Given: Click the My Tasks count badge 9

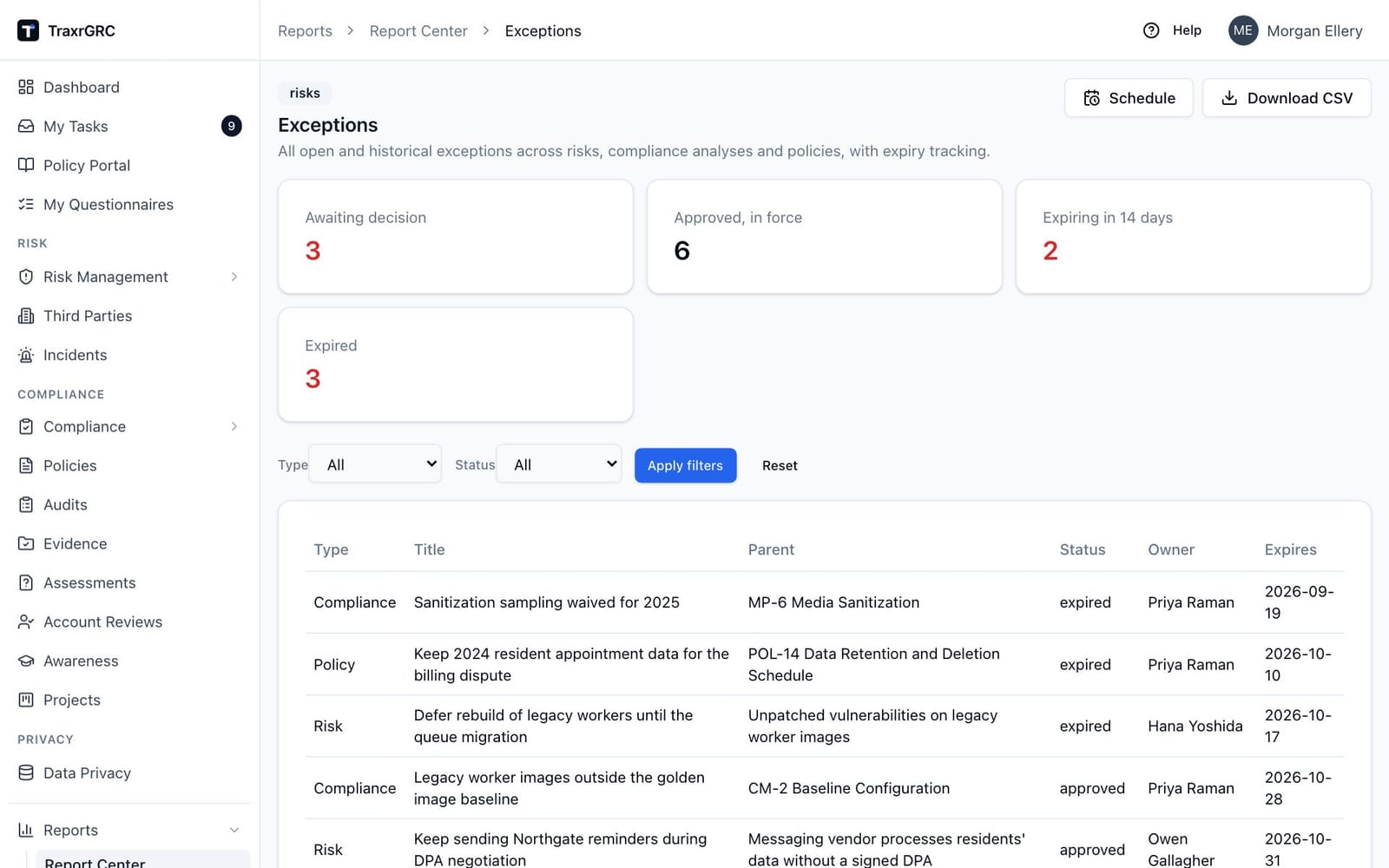Looking at the screenshot, I should (x=231, y=126).
